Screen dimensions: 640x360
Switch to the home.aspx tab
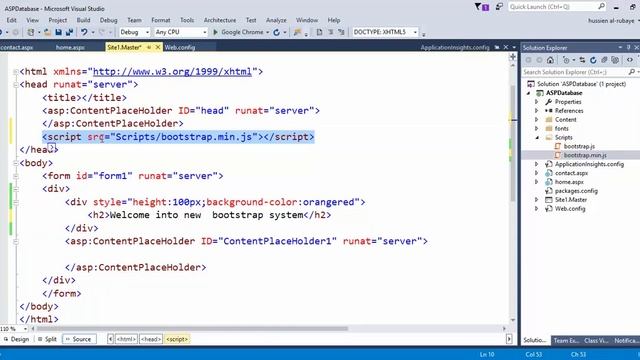coord(70,47)
